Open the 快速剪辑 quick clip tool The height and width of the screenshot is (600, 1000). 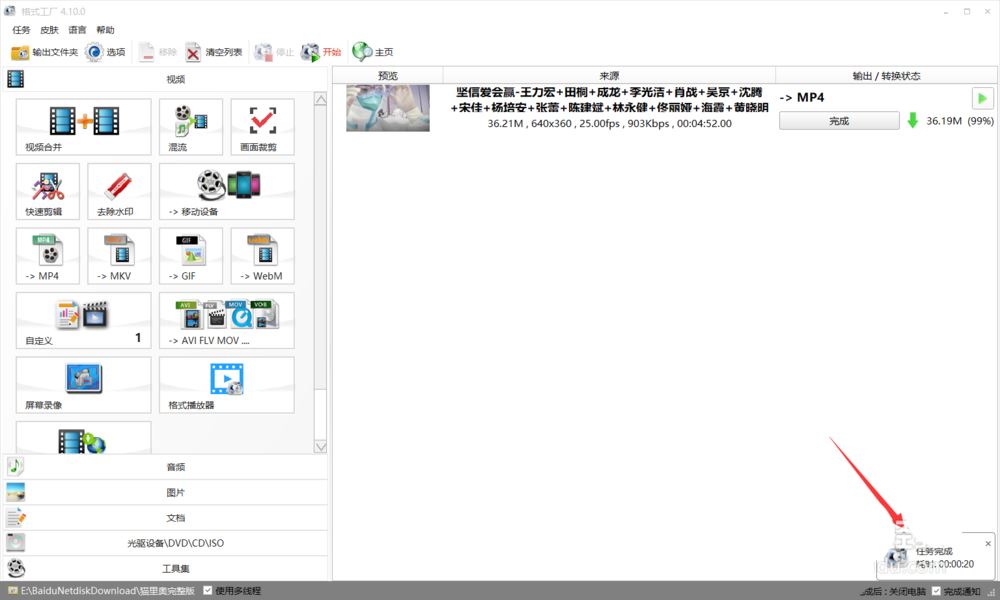coord(48,191)
